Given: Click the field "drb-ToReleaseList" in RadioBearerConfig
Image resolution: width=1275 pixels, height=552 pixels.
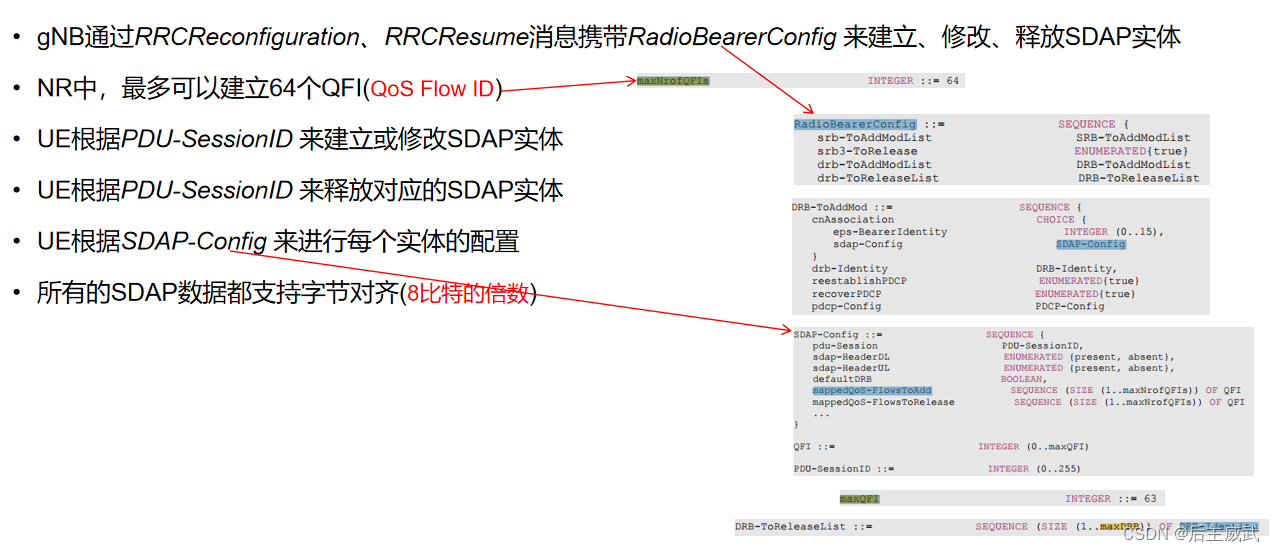Looking at the screenshot, I should (x=878, y=178).
